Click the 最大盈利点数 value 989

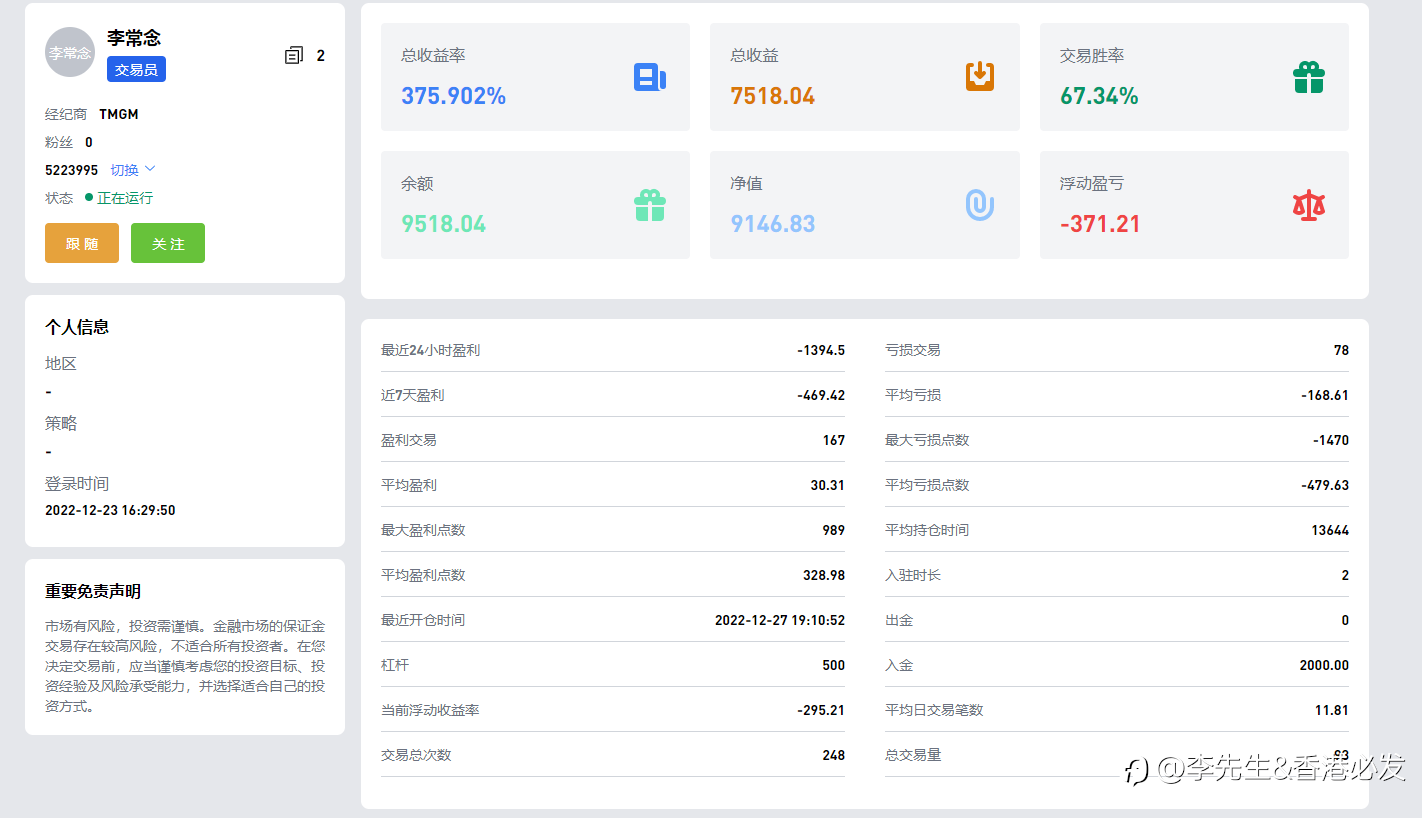click(x=834, y=530)
